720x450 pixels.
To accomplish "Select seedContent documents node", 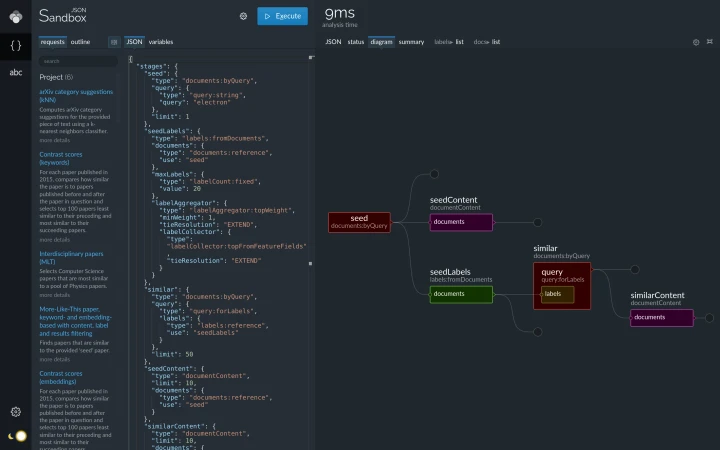I will coord(461,222).
